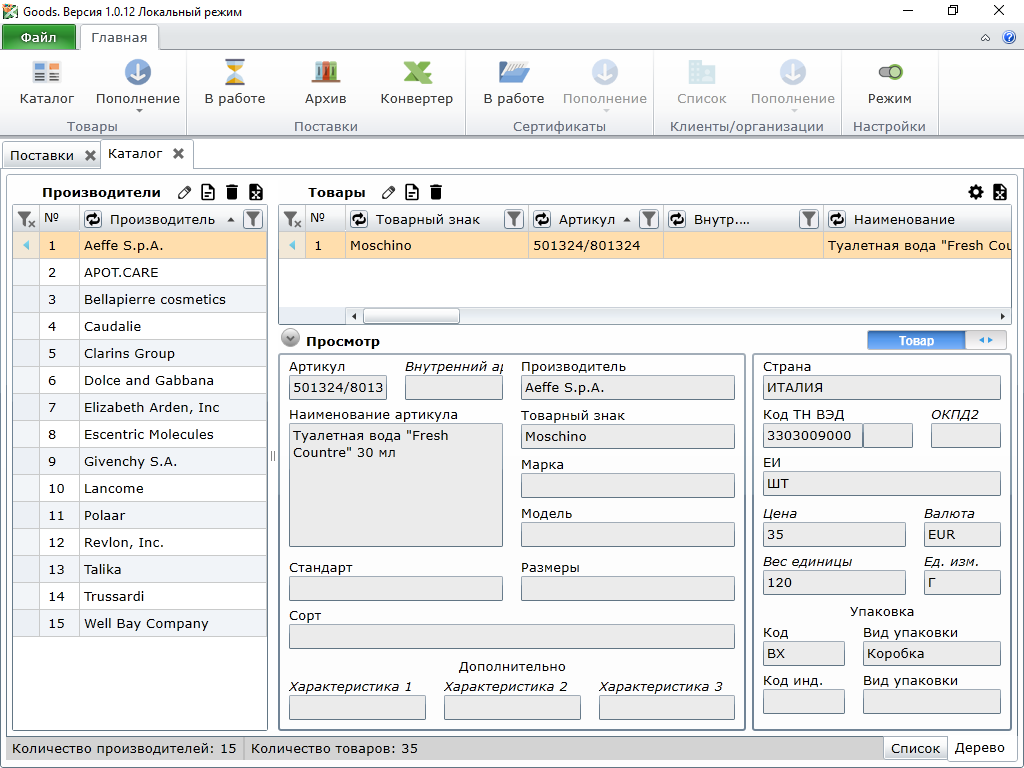Open the Архив of deliveries

point(325,82)
